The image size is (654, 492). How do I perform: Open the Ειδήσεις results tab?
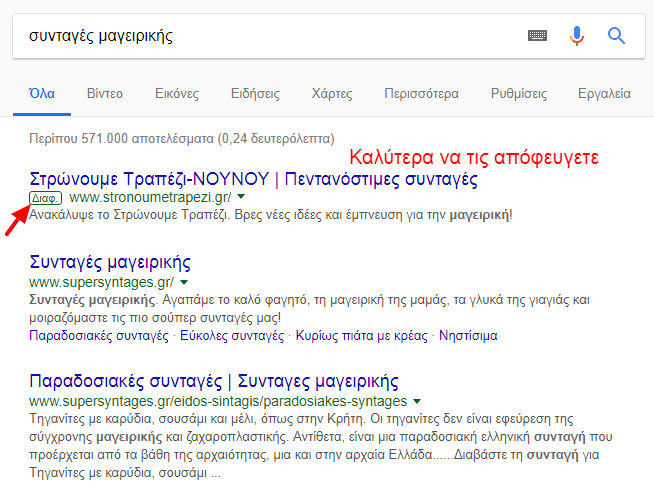(255, 94)
